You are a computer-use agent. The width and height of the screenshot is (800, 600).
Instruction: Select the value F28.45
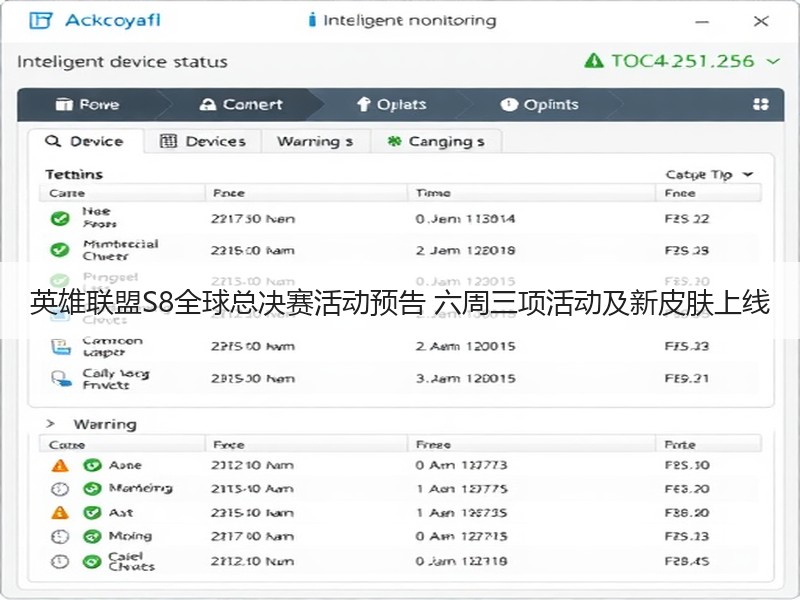tap(687, 561)
